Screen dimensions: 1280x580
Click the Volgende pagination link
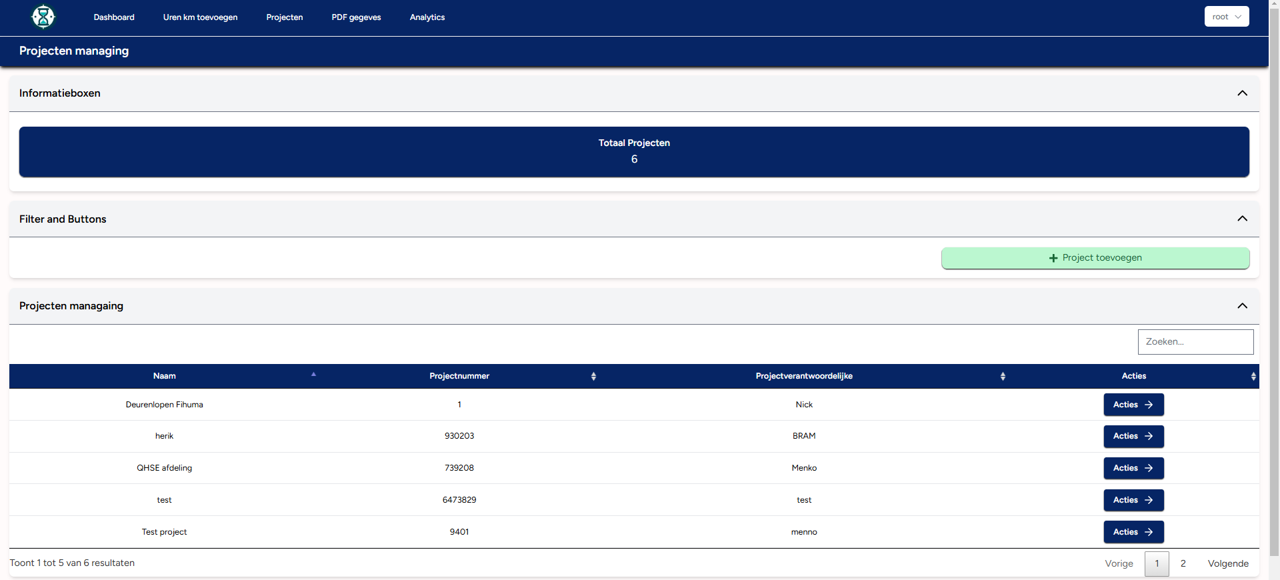(1228, 564)
